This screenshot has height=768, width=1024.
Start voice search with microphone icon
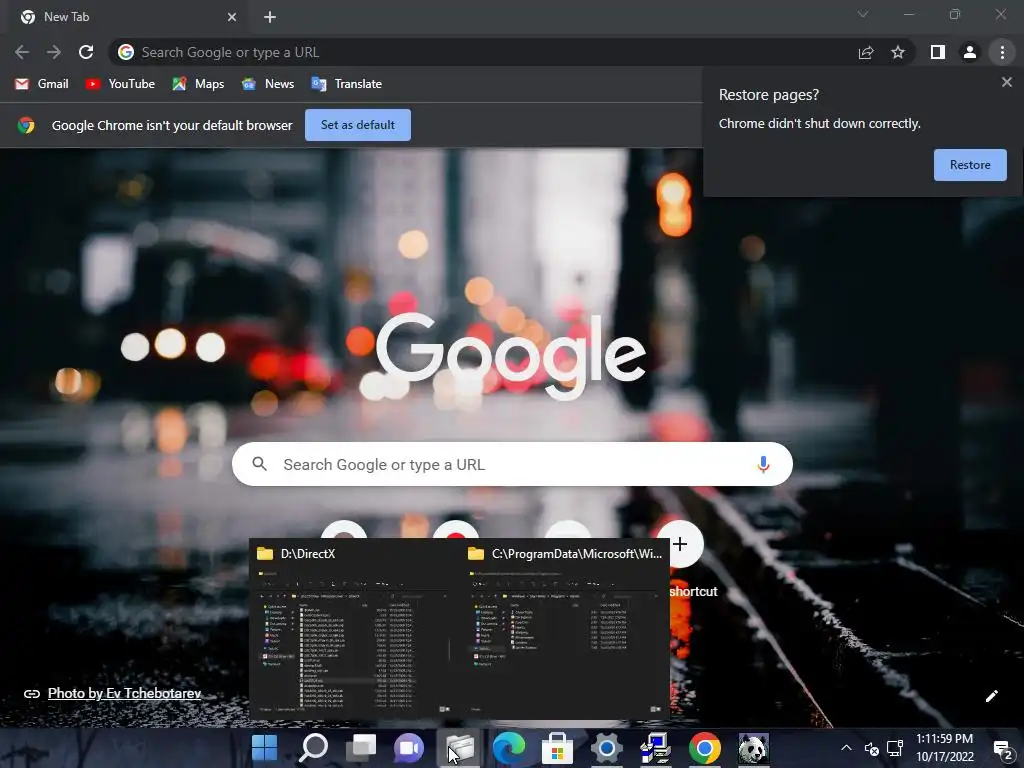pyautogui.click(x=763, y=464)
